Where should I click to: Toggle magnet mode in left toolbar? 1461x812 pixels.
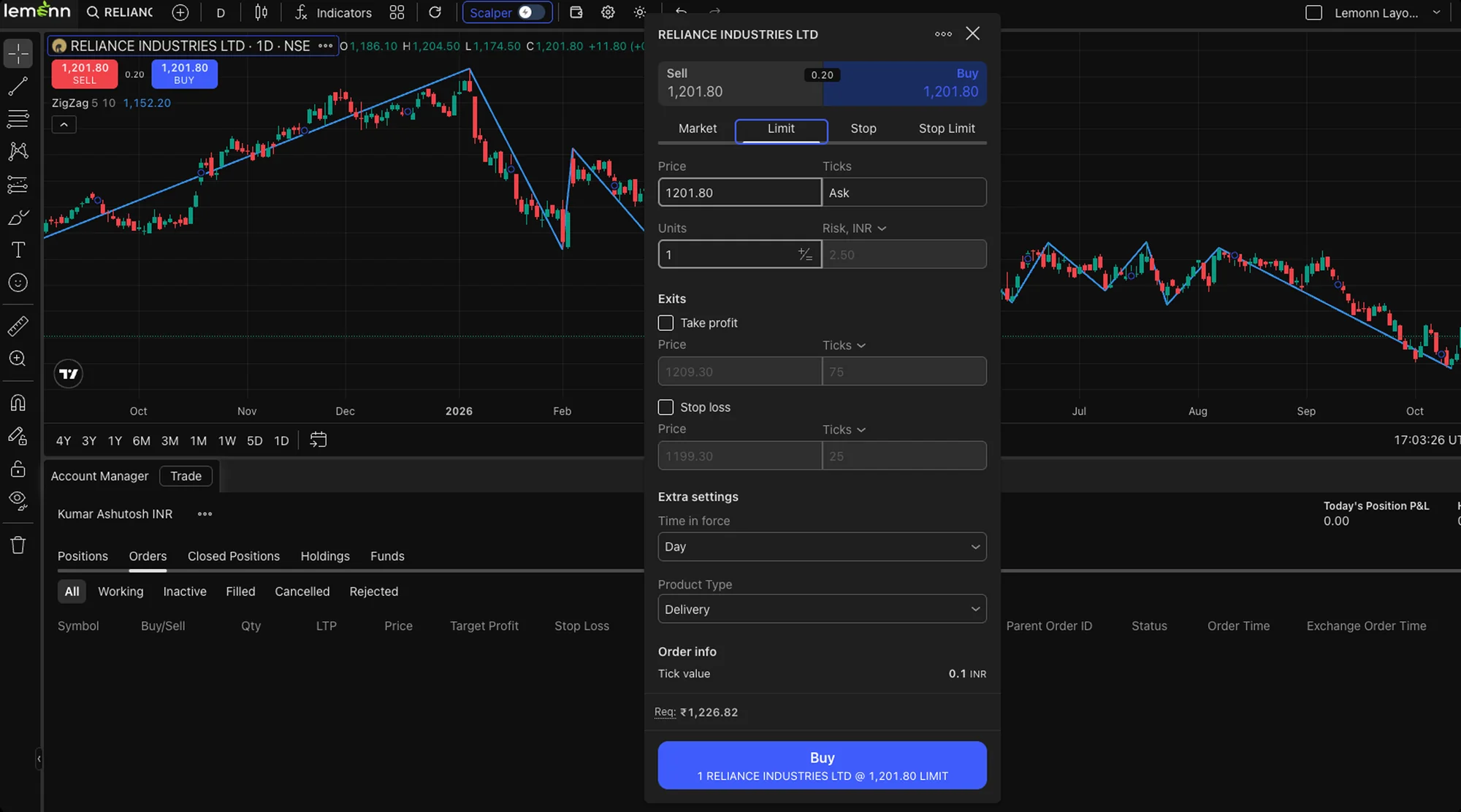(x=18, y=402)
